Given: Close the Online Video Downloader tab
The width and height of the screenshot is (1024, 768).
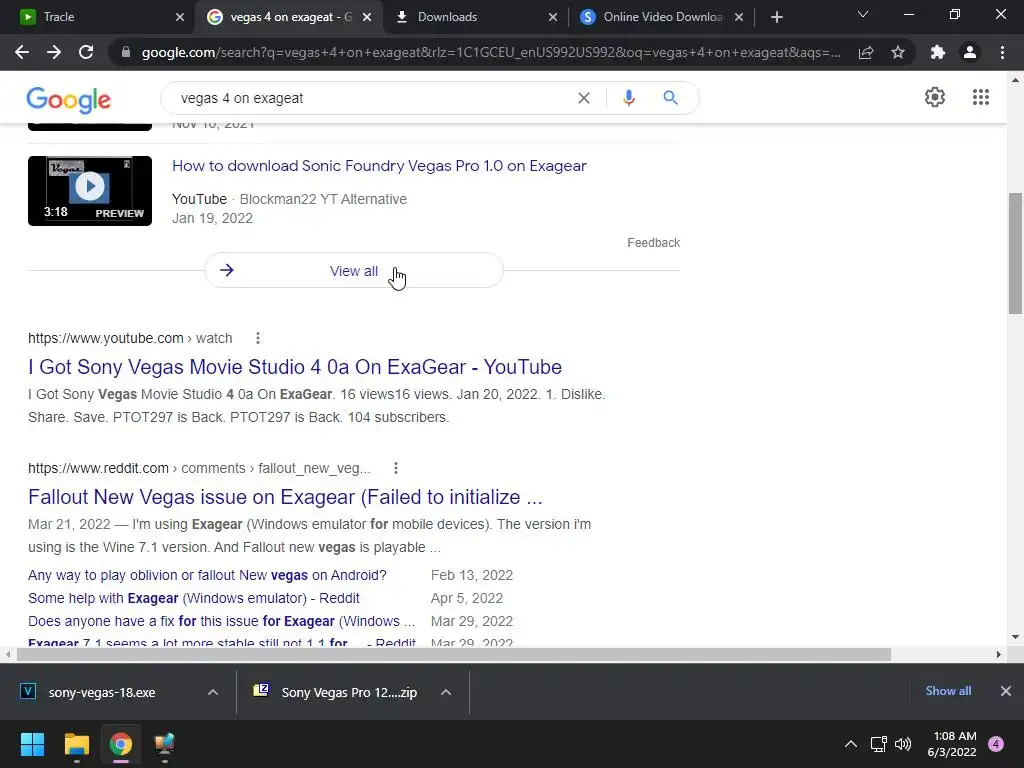Looking at the screenshot, I should [x=739, y=17].
